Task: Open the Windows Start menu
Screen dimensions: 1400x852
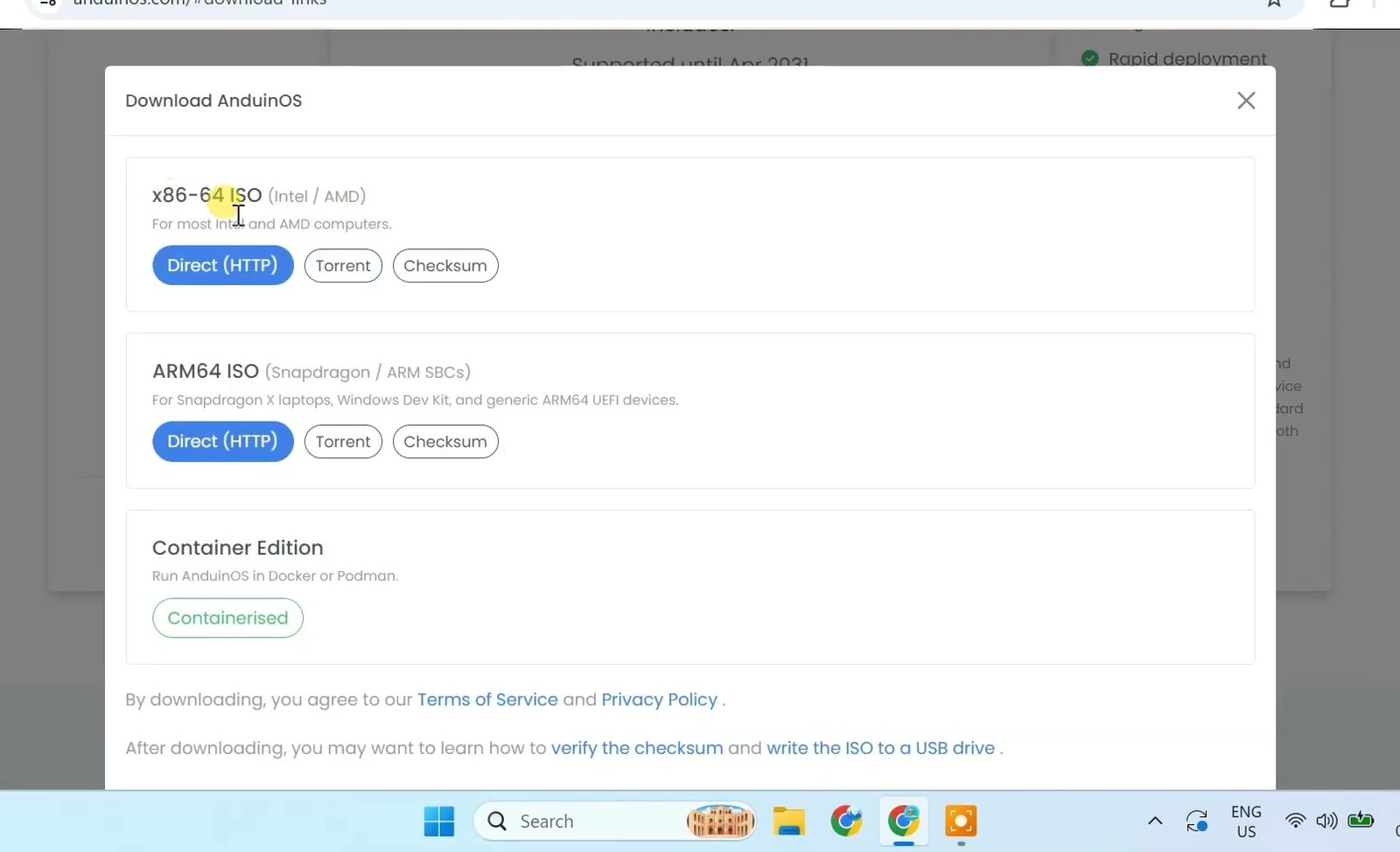Action: [438, 821]
